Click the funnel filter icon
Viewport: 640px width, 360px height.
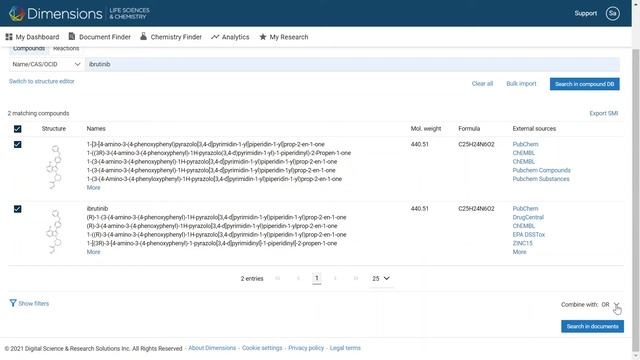(x=13, y=303)
